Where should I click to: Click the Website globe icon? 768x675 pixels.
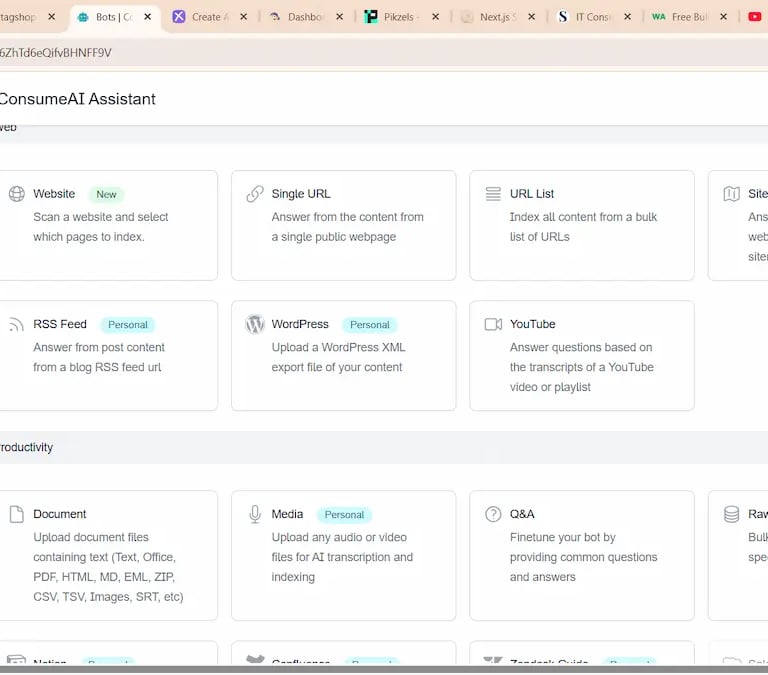pyautogui.click(x=17, y=194)
